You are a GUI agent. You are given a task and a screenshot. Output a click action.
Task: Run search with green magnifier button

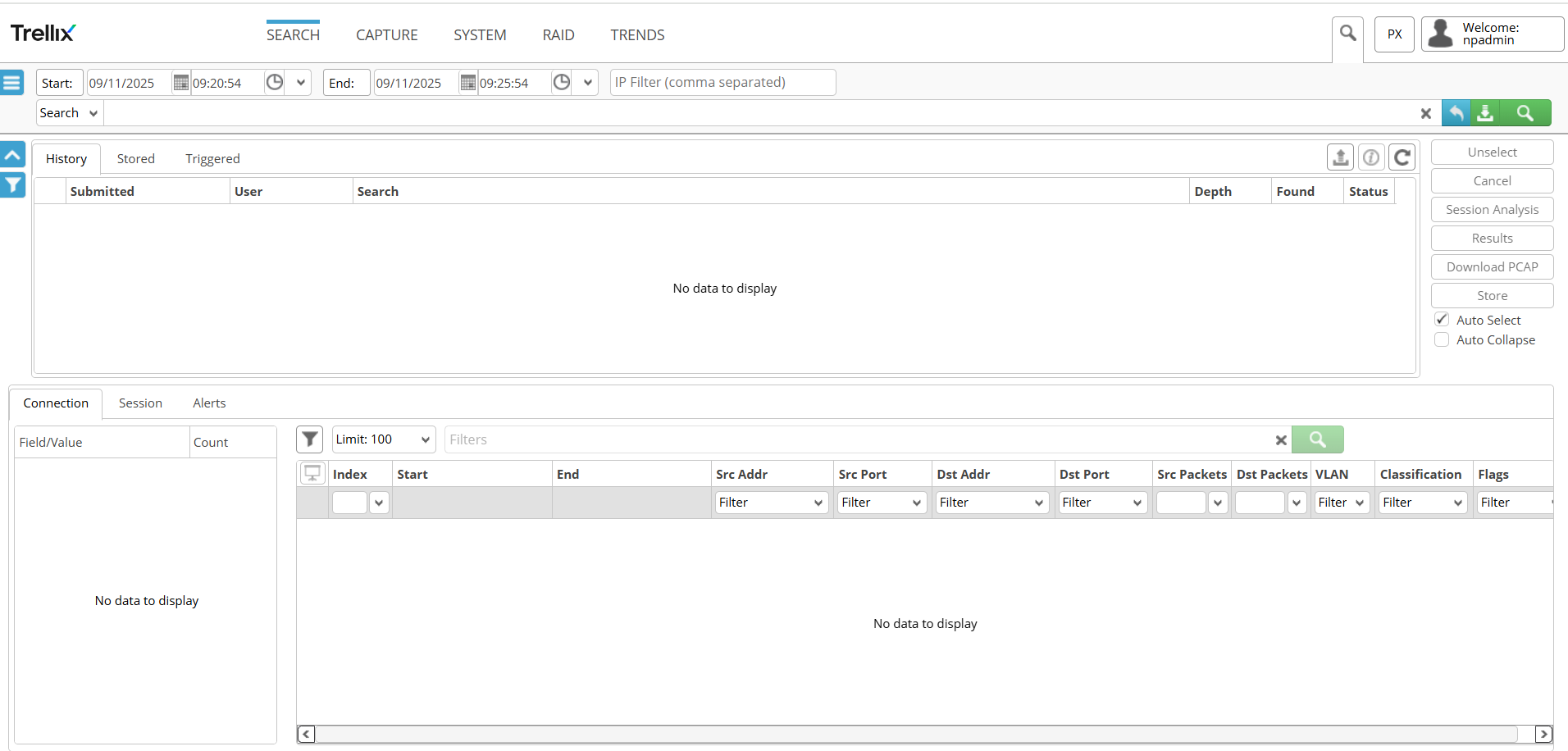pyautogui.click(x=1525, y=113)
